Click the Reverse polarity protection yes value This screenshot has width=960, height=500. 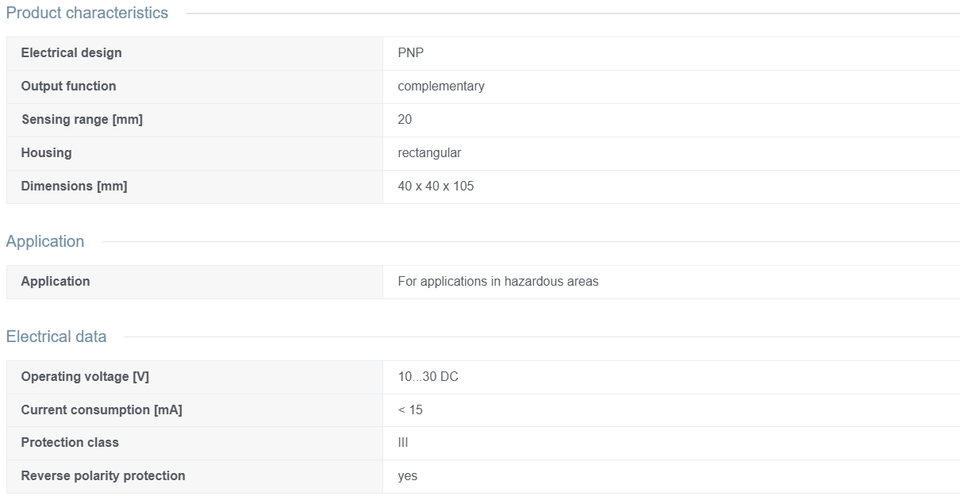408,476
